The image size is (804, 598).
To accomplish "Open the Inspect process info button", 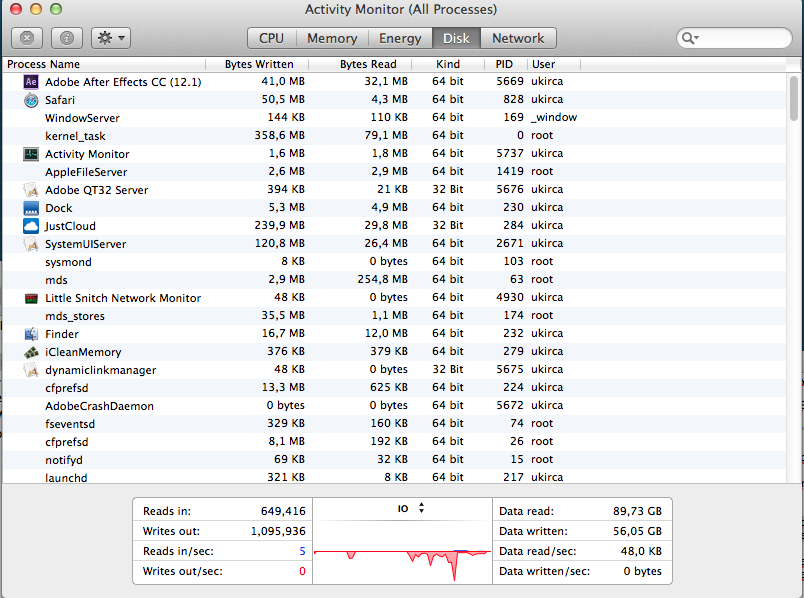I will click(x=67, y=38).
